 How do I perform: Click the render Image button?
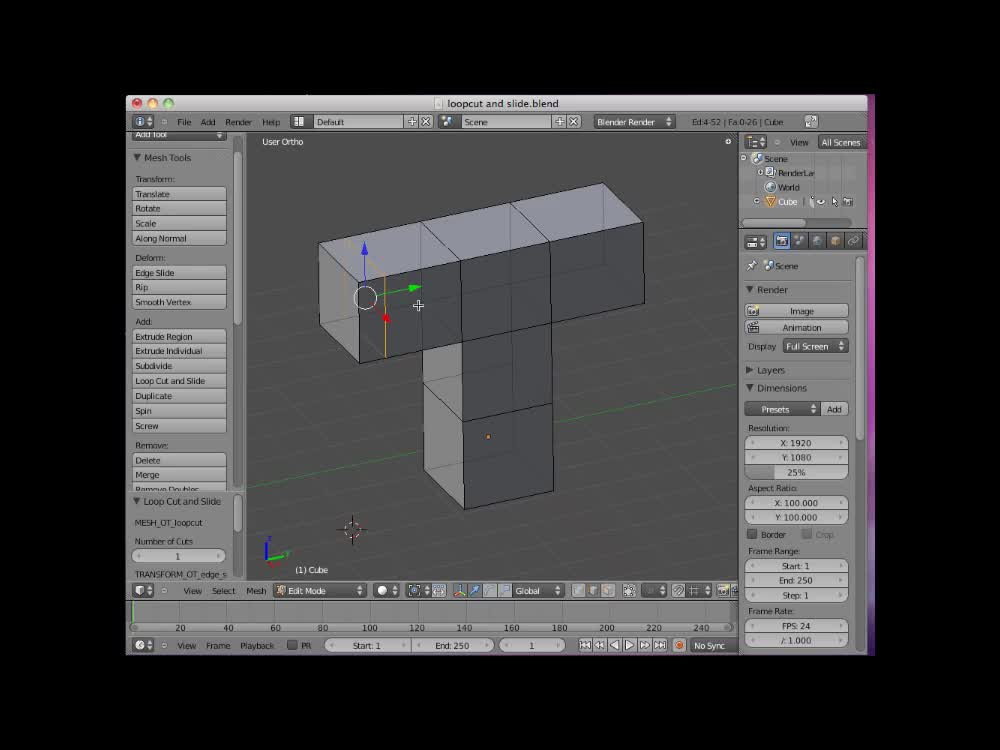click(x=797, y=311)
